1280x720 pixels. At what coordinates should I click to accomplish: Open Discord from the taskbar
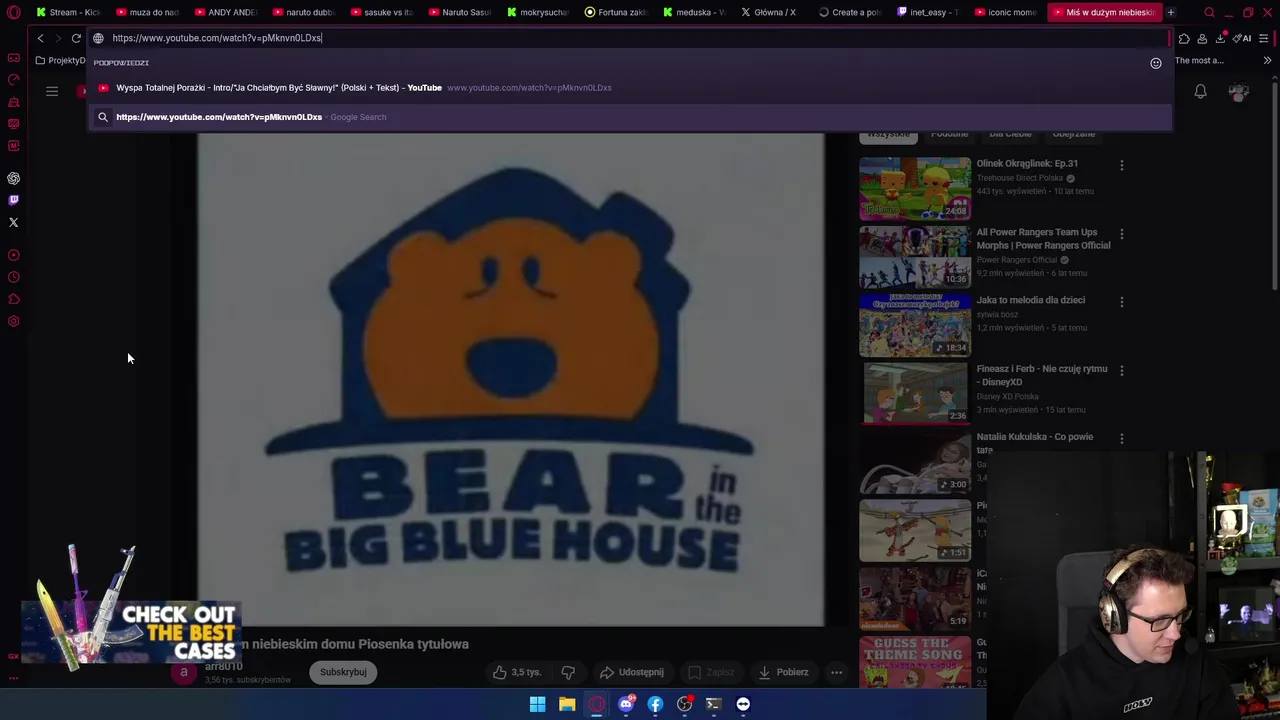coord(626,704)
